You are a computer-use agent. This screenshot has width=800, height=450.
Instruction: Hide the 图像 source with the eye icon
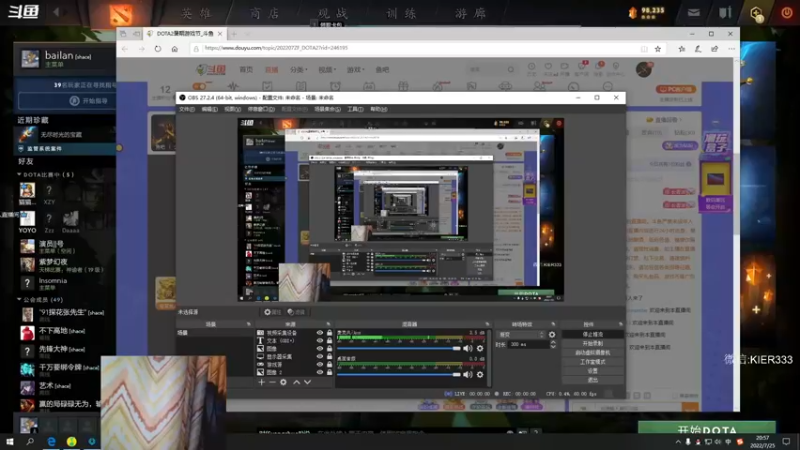point(320,348)
